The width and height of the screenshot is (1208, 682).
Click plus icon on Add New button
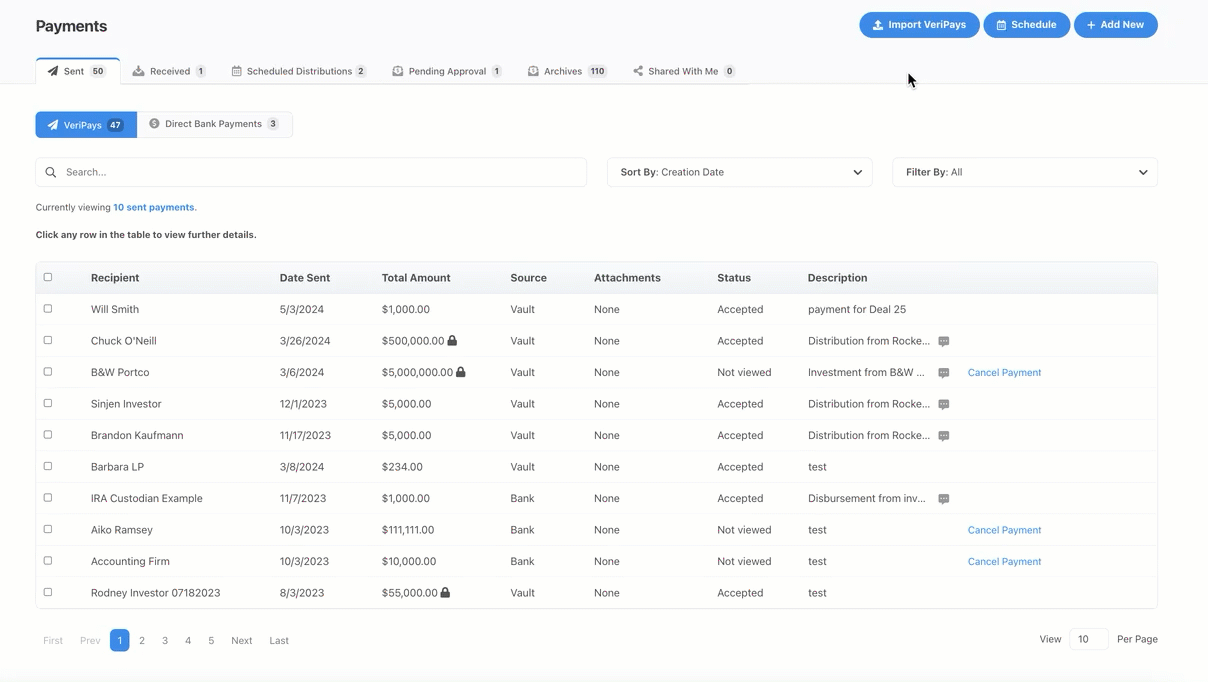tap(1091, 25)
